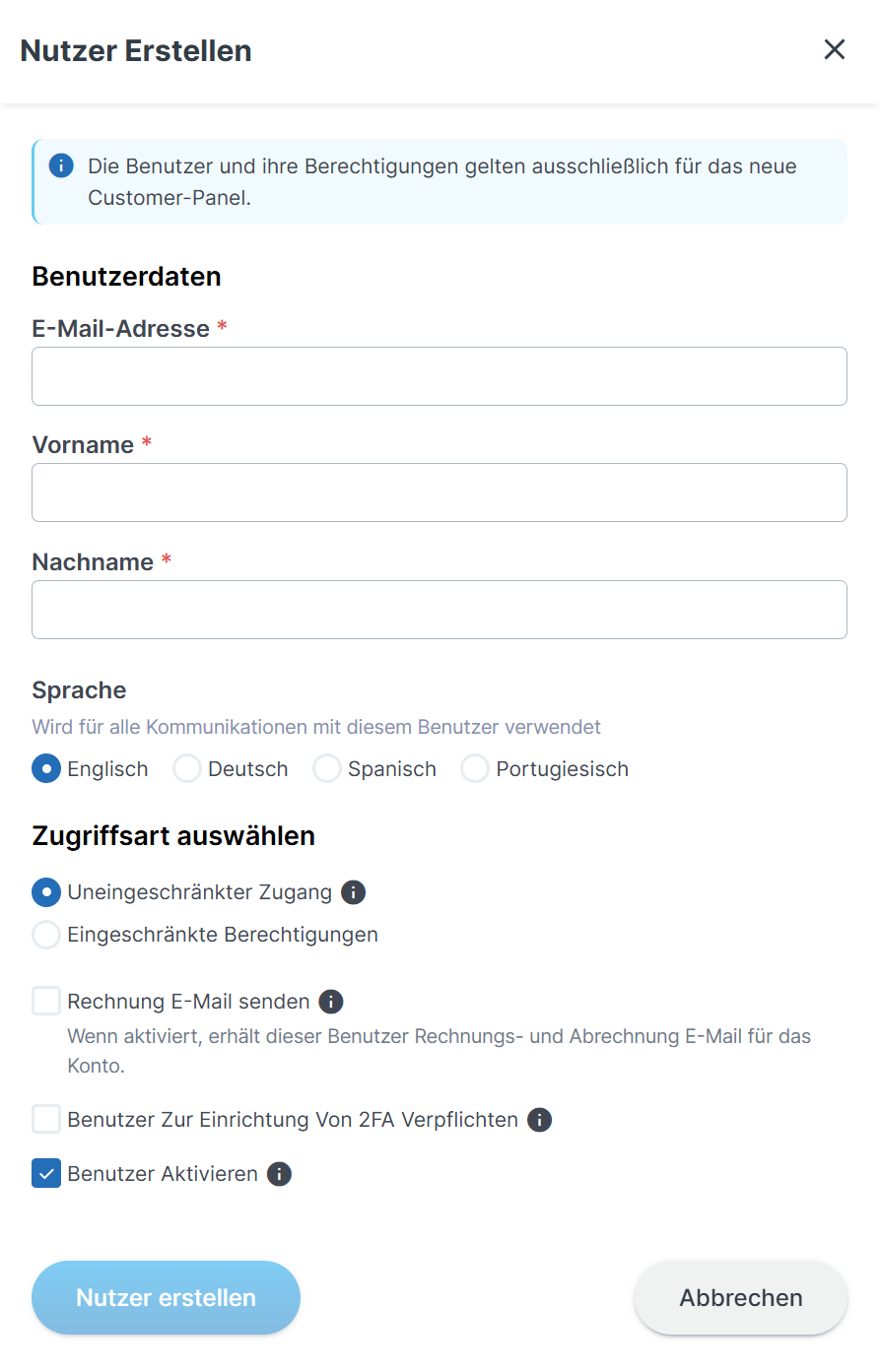Click the blue info icon in banner
Screen dimensions: 880x1372
tap(61, 165)
